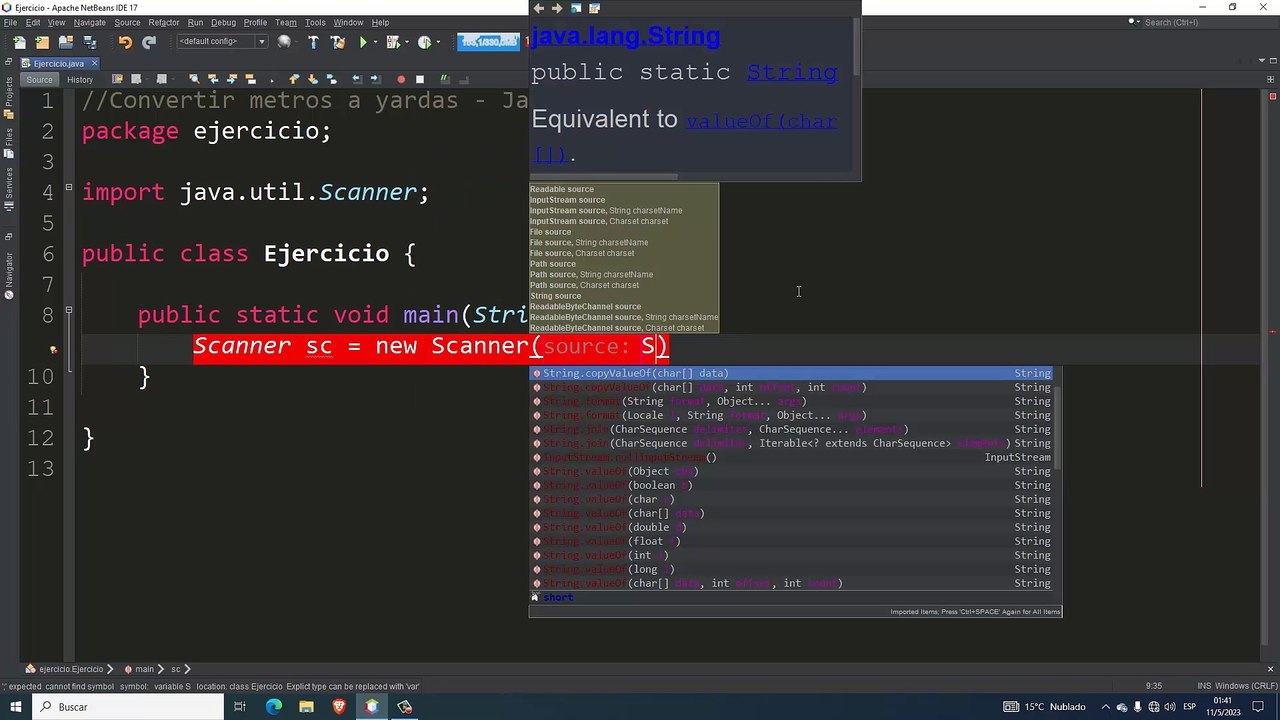Image resolution: width=1280 pixels, height=720 pixels.
Task: Click the Previous Bookmark icon
Action: [294, 79]
